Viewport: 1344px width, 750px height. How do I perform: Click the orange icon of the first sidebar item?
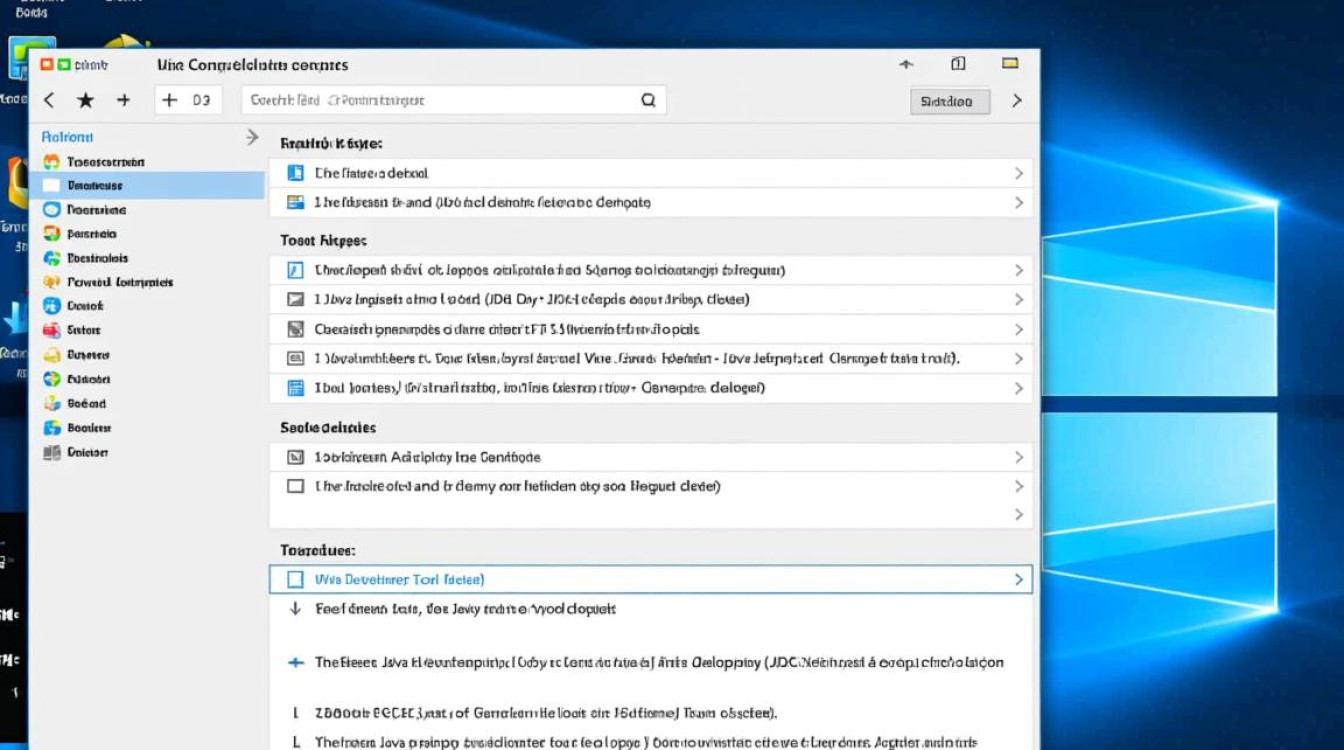pyautogui.click(x=52, y=162)
